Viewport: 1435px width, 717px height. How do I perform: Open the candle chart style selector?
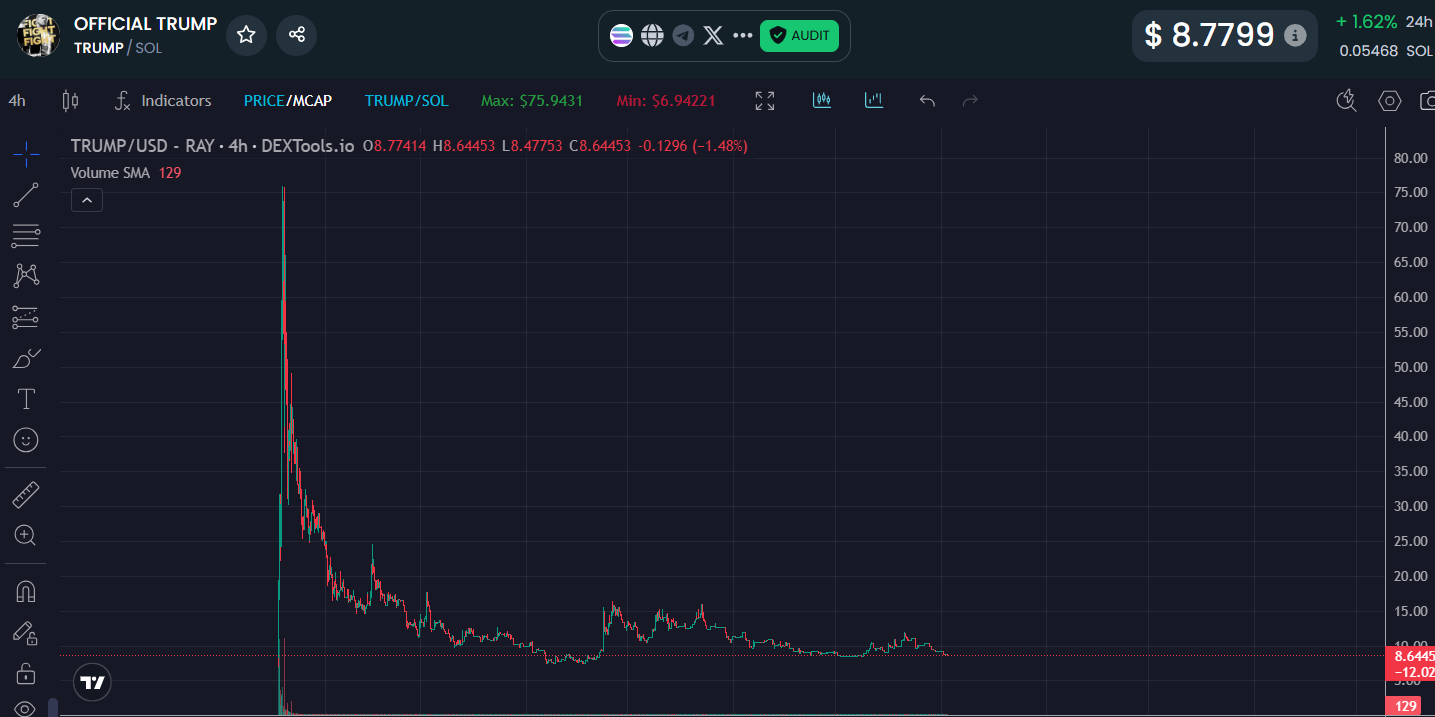point(70,101)
